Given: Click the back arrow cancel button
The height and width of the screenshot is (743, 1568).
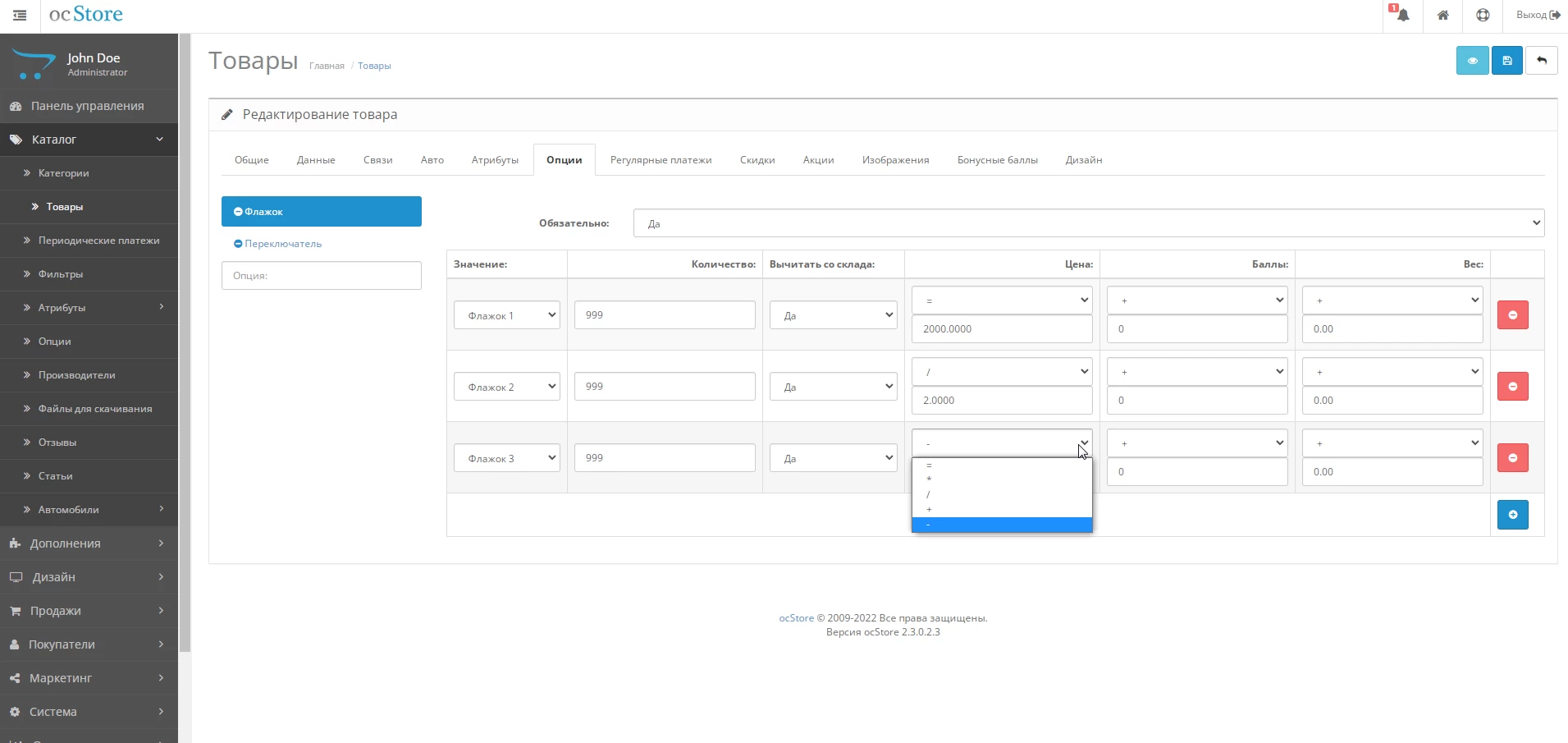Looking at the screenshot, I should 1541,61.
